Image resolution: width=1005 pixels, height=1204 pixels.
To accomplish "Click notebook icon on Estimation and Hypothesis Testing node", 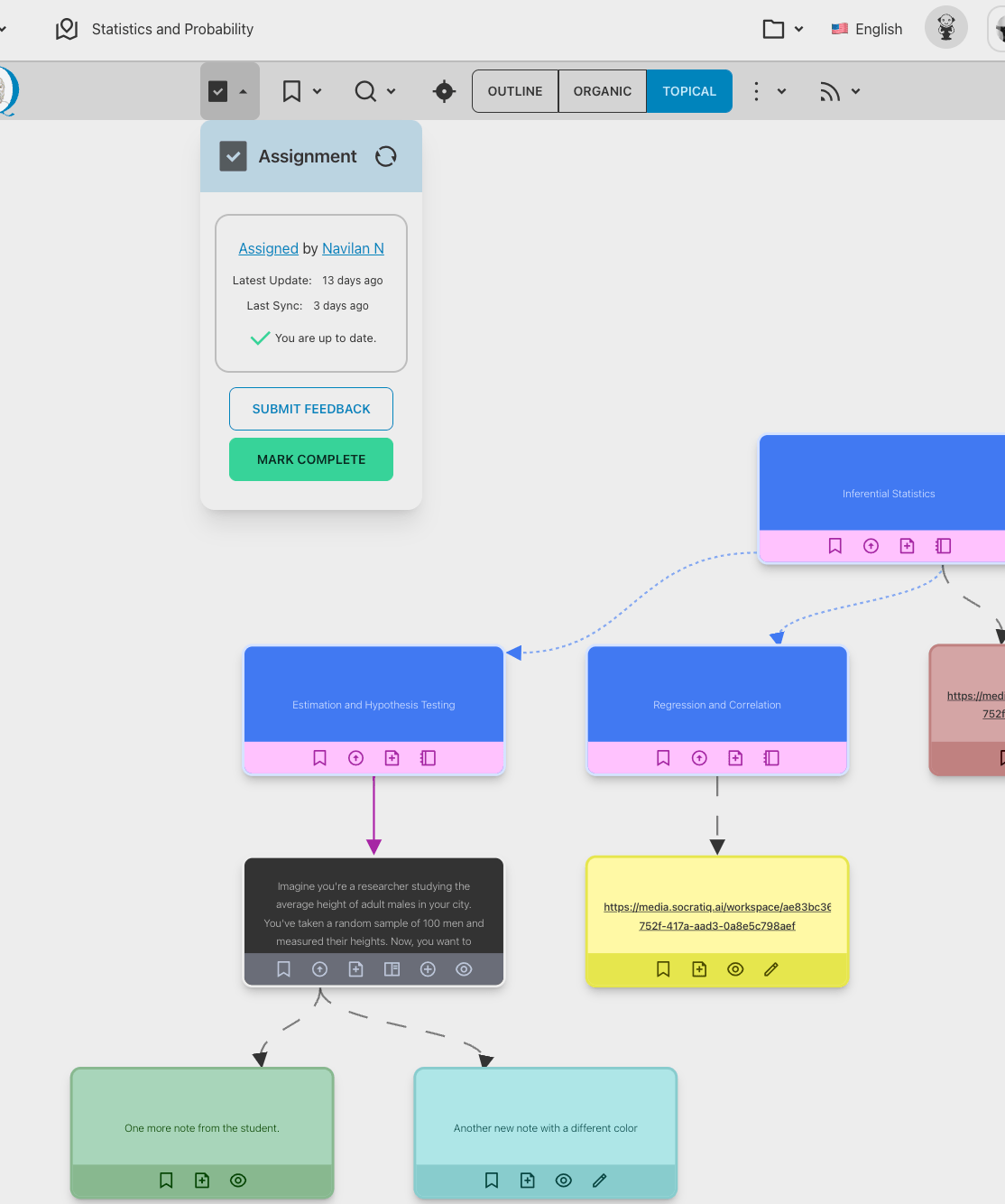I will coord(428,758).
